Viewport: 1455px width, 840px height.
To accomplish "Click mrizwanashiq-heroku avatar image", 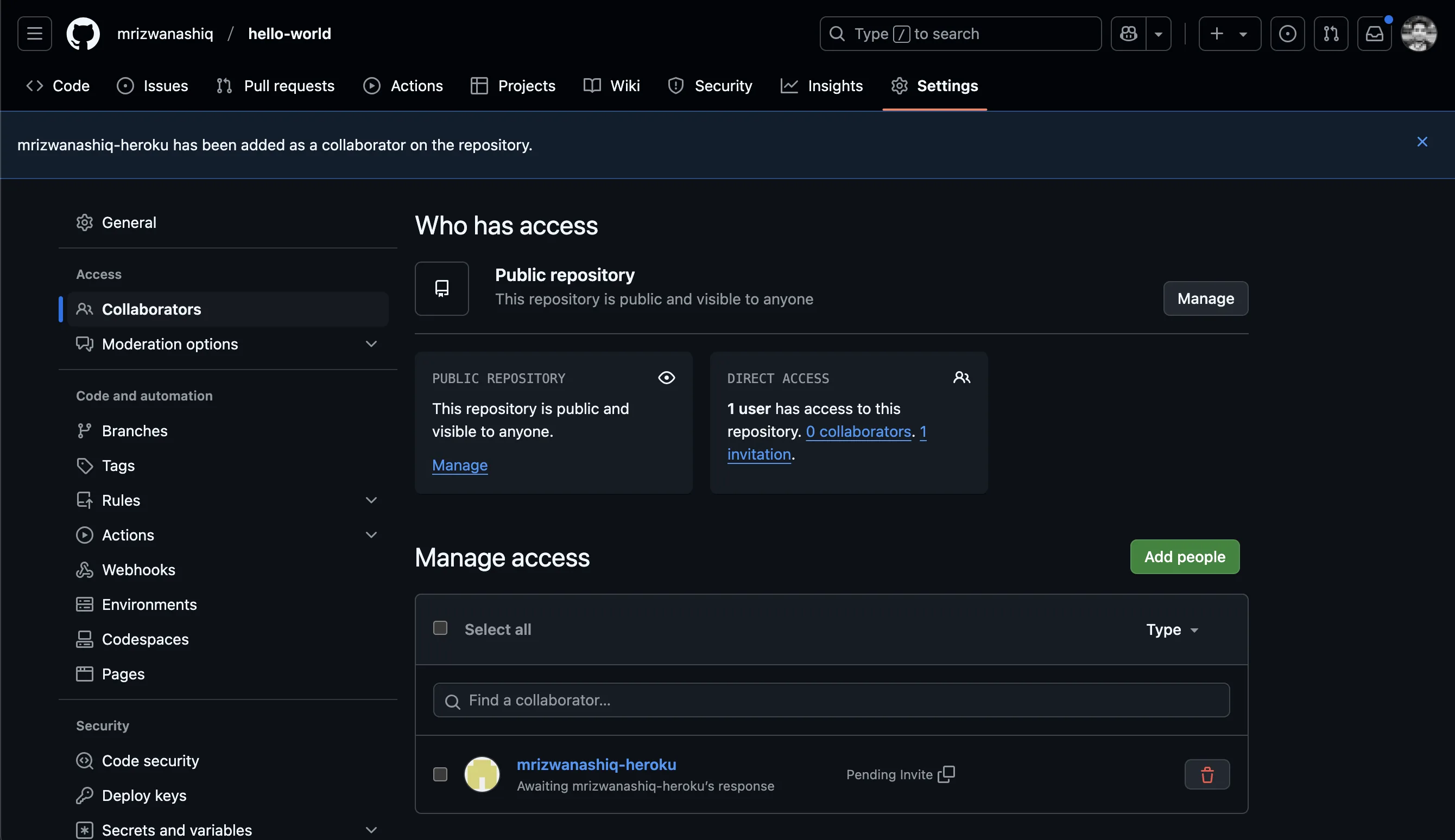I will tap(482, 774).
